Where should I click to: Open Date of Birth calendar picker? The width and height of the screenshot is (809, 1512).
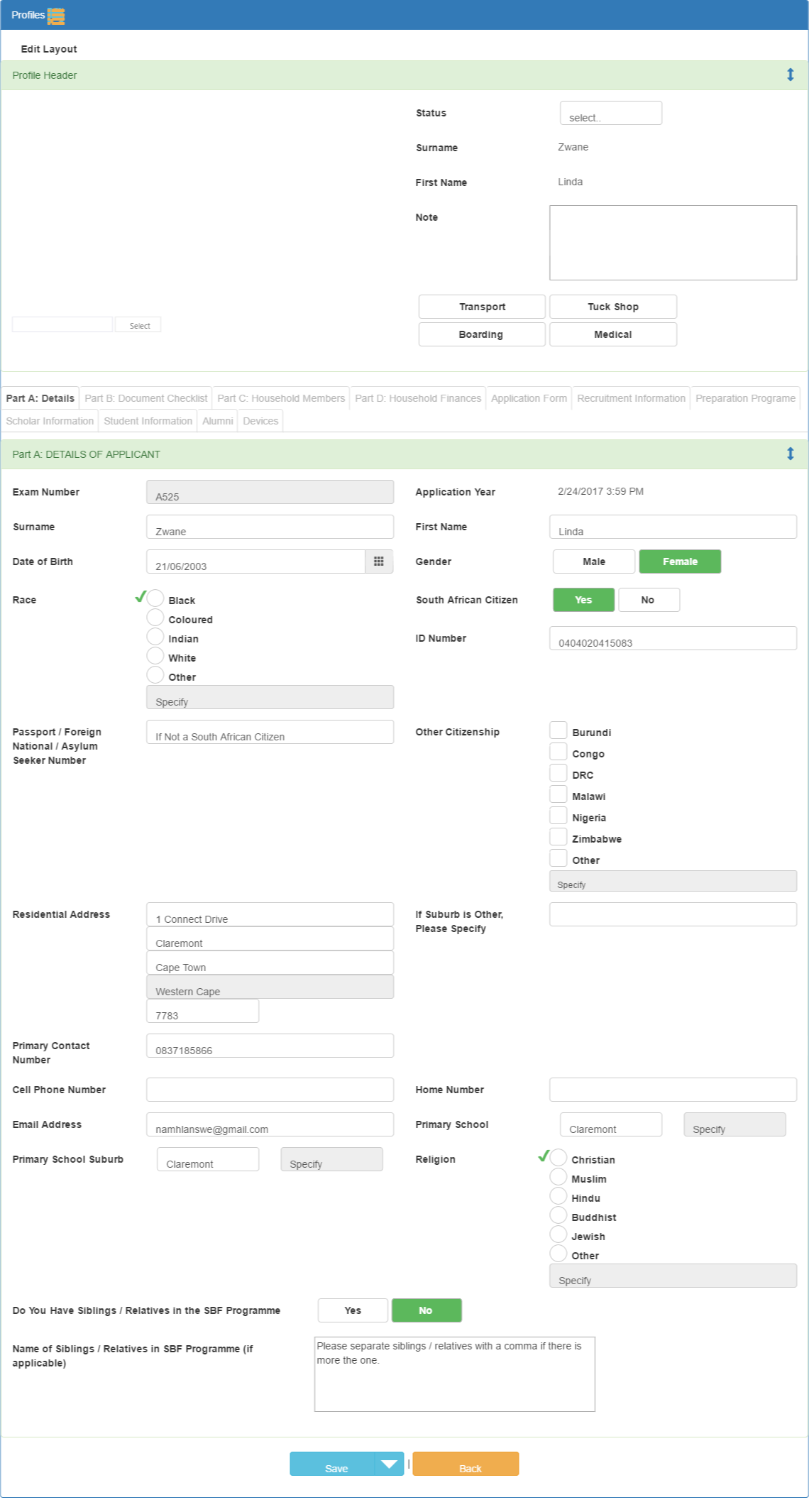(x=379, y=561)
